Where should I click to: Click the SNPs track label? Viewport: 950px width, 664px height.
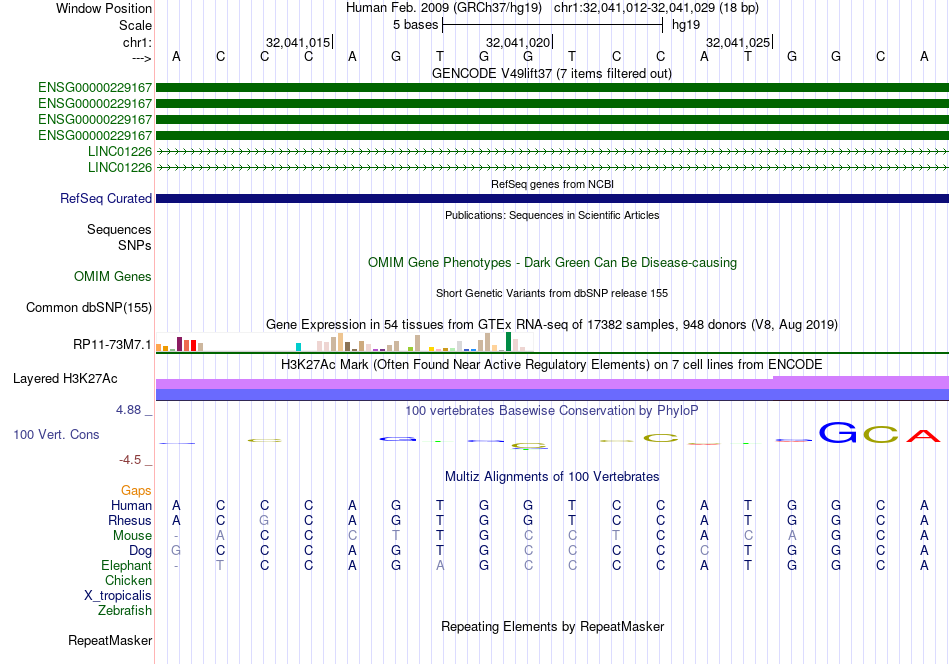coord(135,245)
